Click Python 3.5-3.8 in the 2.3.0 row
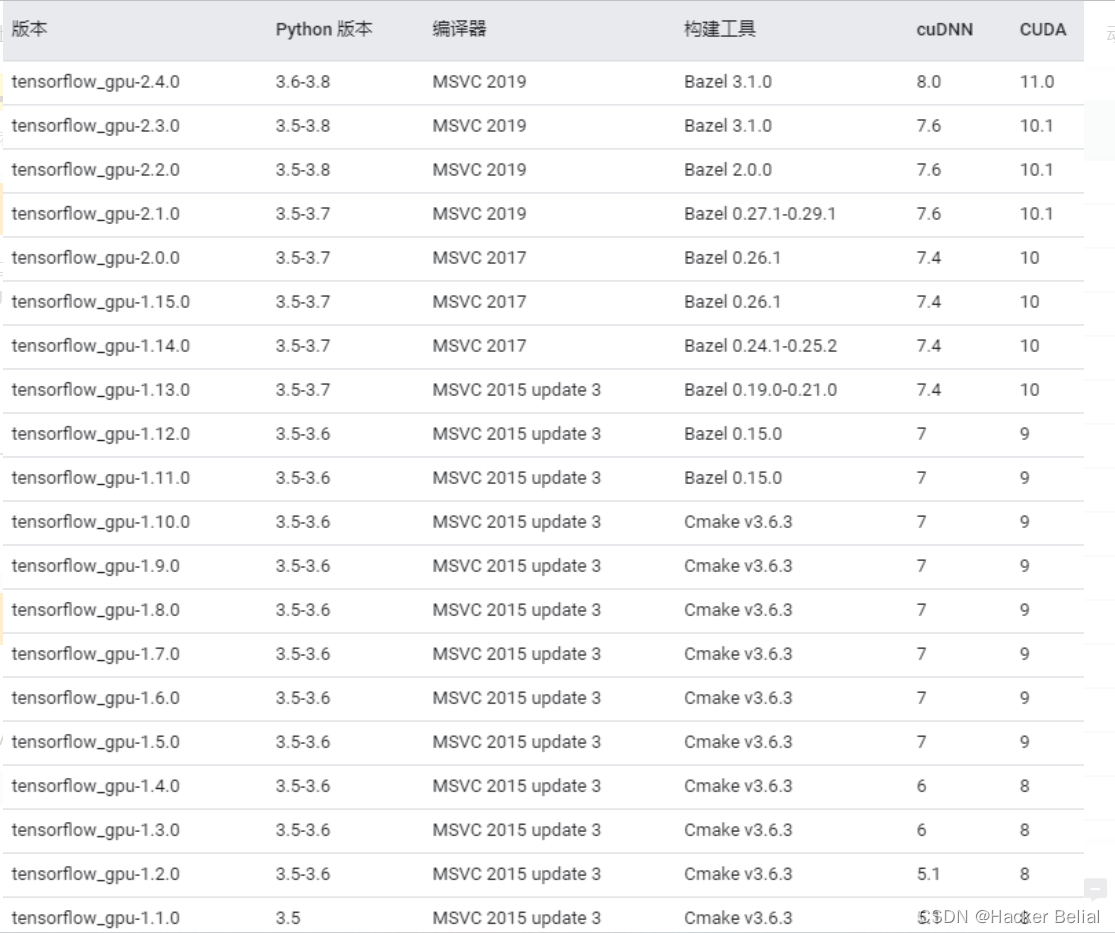 coord(303,126)
